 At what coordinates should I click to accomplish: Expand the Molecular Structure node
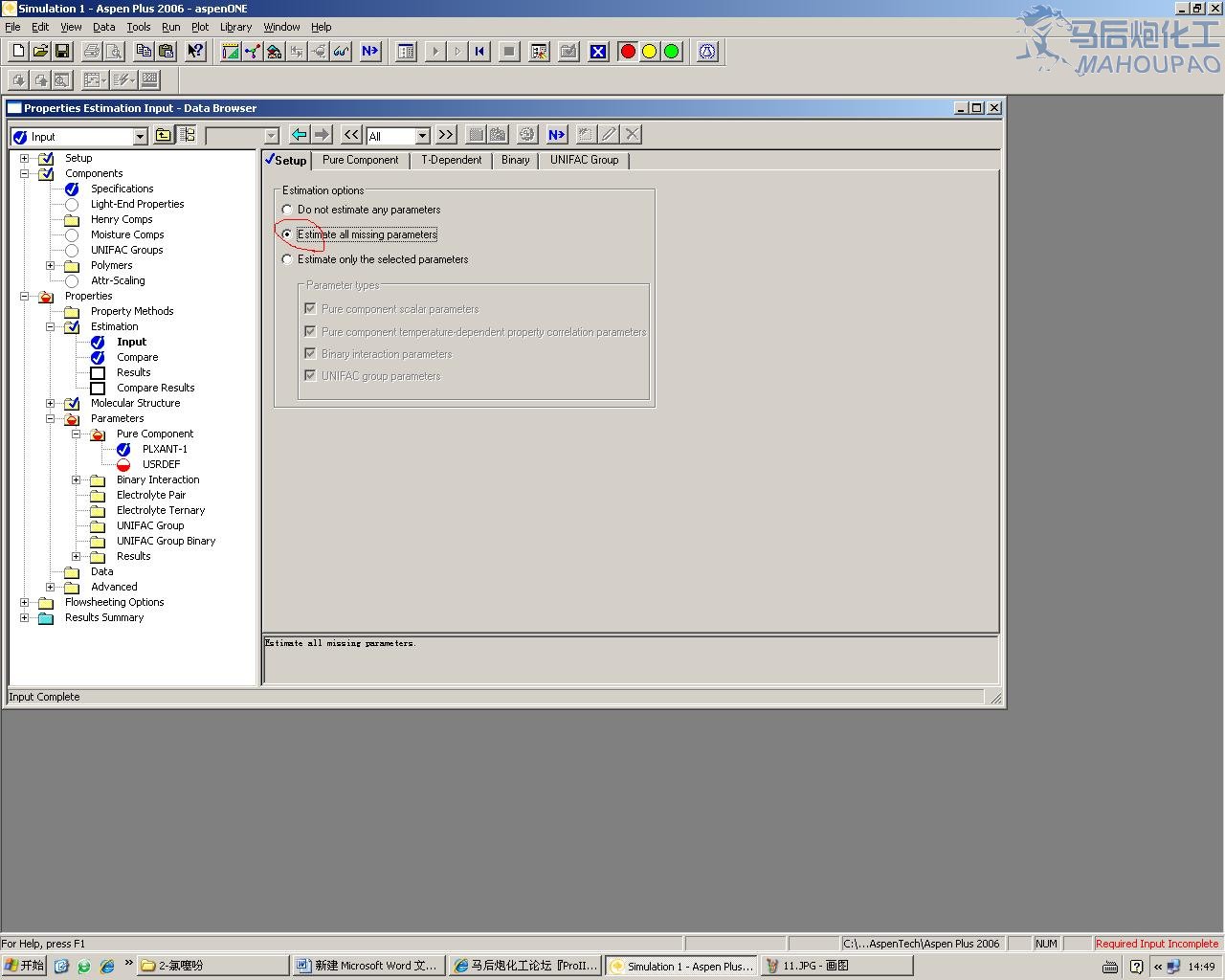(x=51, y=403)
